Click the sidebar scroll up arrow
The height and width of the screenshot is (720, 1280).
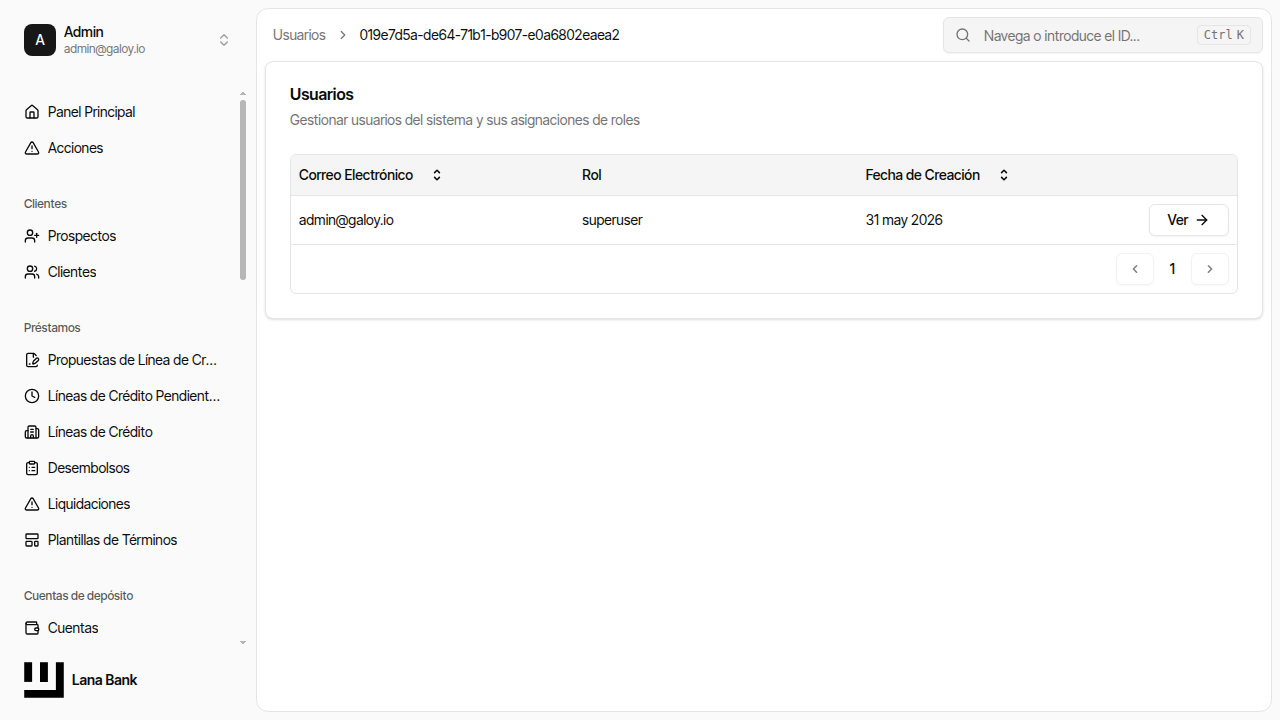coord(243,94)
